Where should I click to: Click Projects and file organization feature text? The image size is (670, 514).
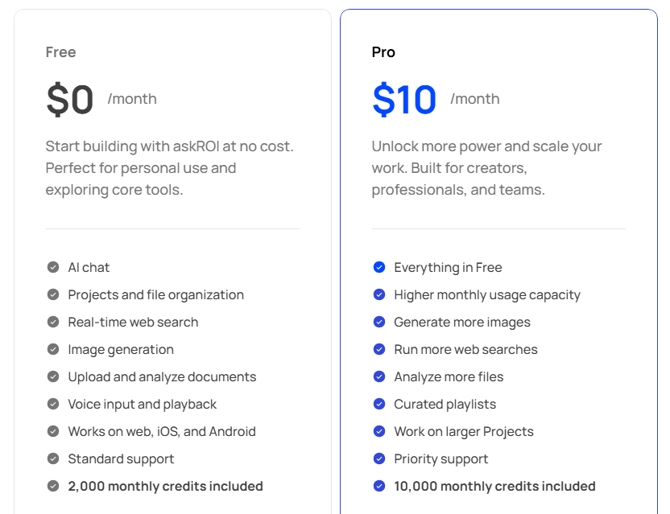click(156, 295)
